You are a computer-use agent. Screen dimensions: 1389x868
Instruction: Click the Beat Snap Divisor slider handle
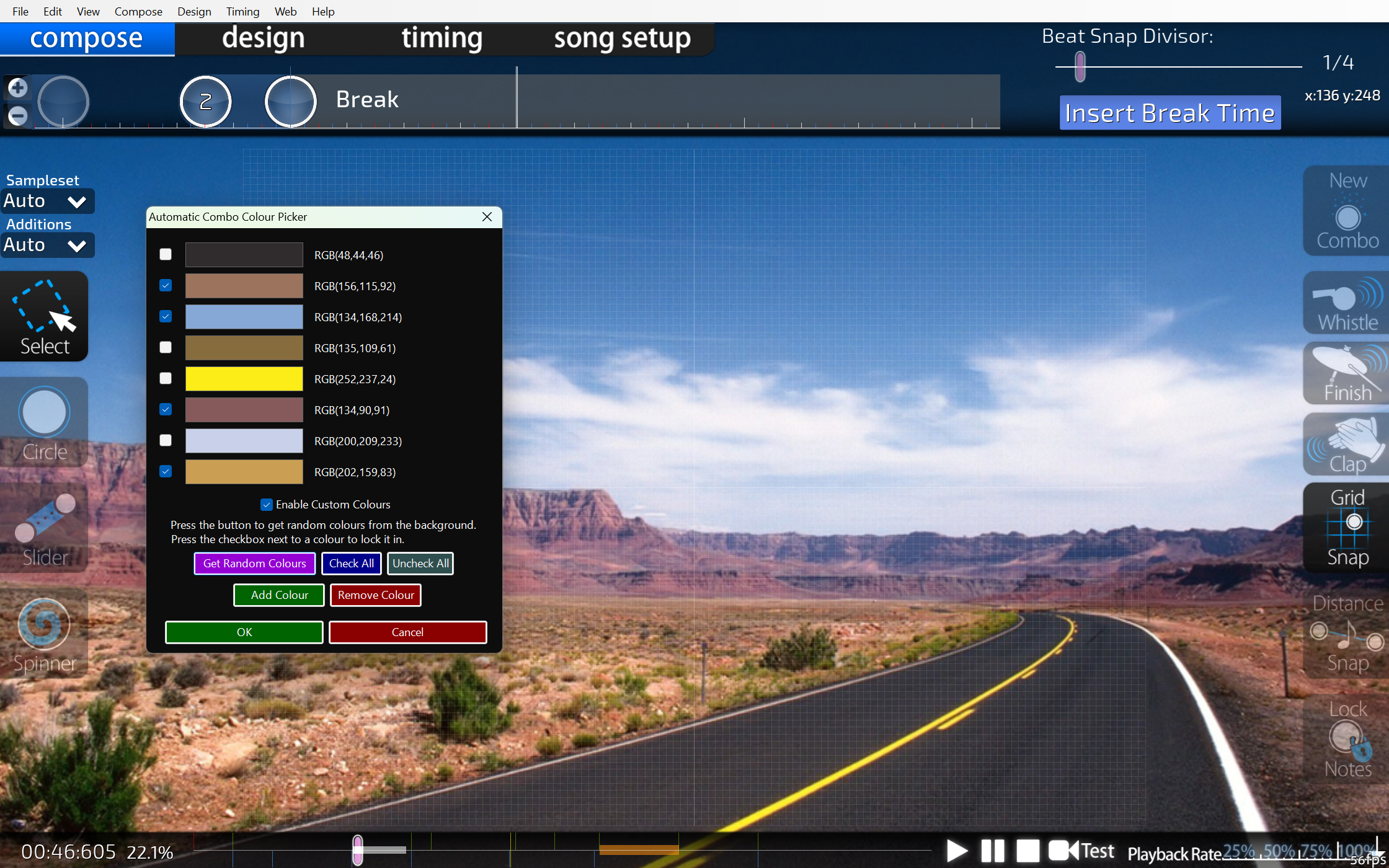tap(1080, 66)
